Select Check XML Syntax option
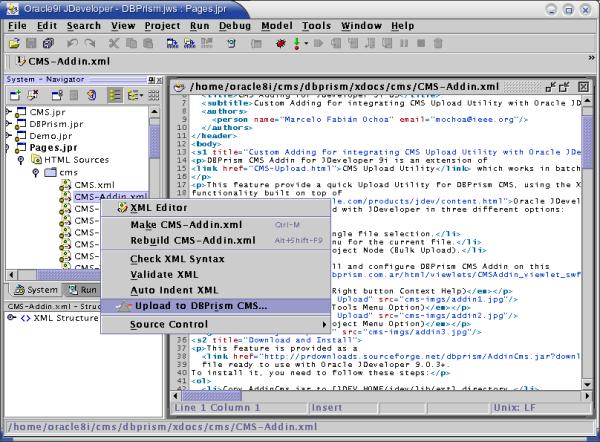The image size is (600, 442). coord(215,259)
